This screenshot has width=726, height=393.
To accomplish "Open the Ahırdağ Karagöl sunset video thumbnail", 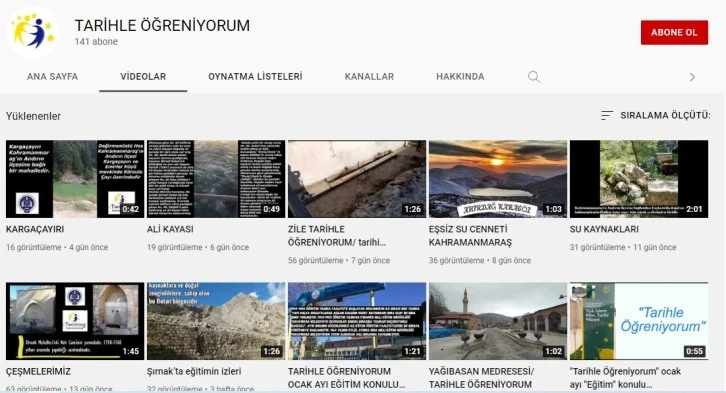I will coord(498,179).
